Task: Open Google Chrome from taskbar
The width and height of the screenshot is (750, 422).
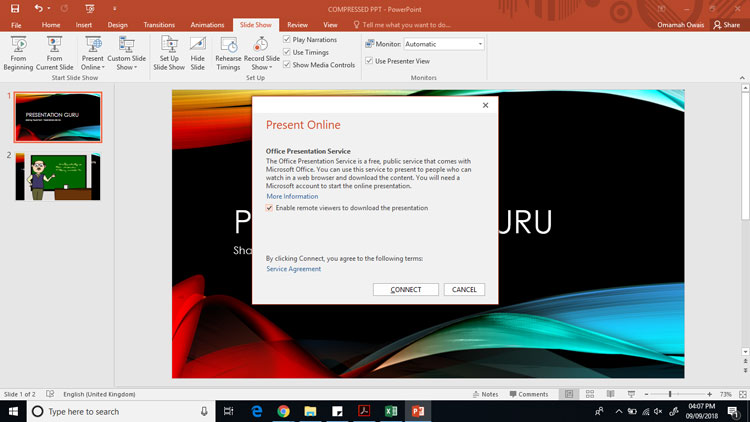Action: 284,411
